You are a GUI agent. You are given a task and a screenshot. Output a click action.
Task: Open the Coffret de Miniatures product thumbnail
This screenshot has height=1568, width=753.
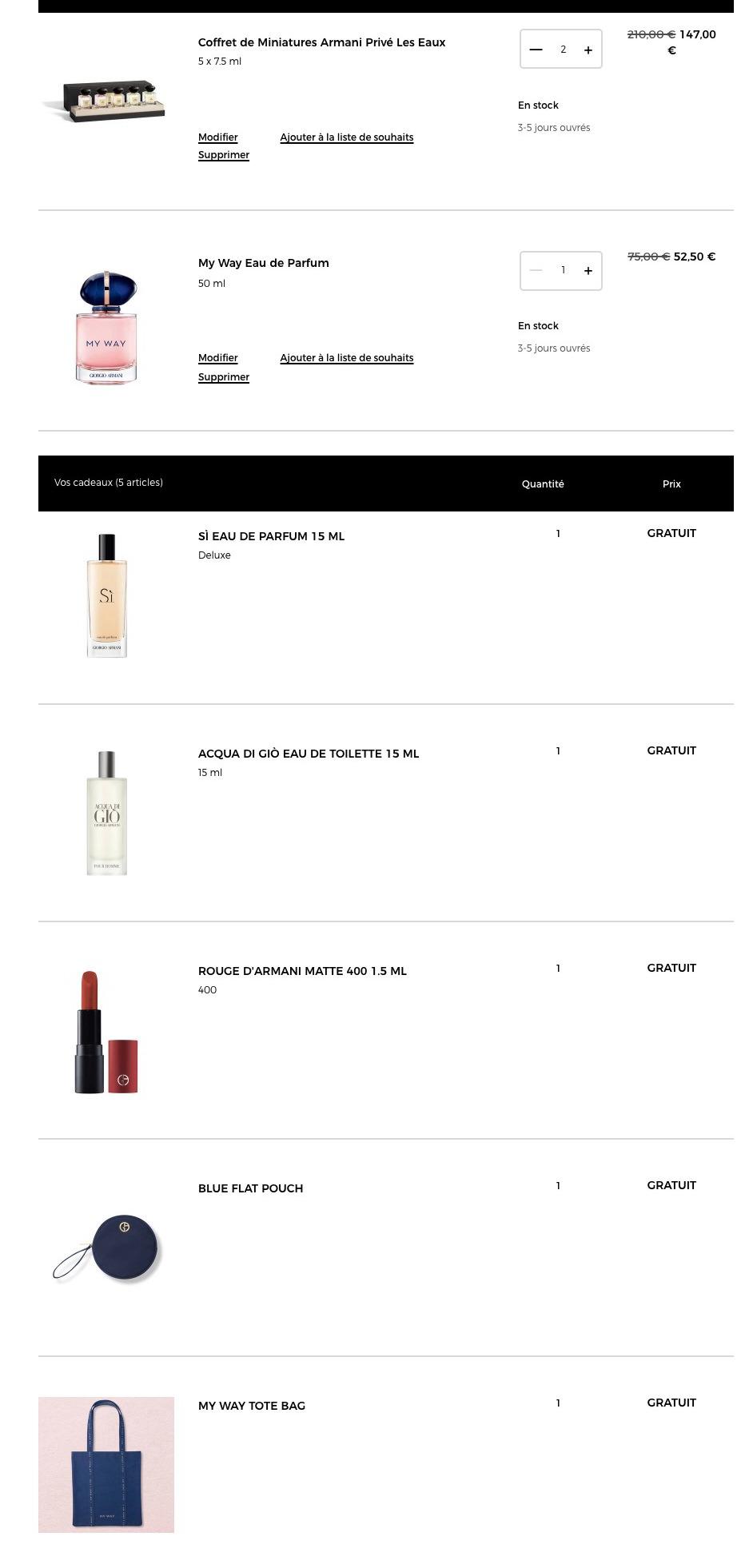pos(106,101)
